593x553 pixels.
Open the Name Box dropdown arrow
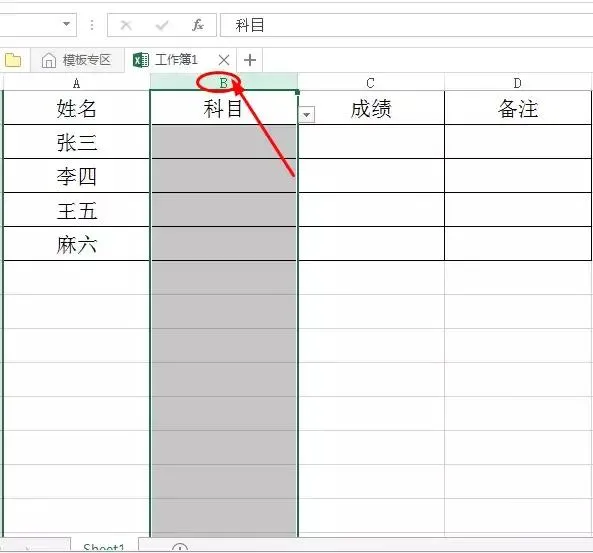[x=66, y=24]
